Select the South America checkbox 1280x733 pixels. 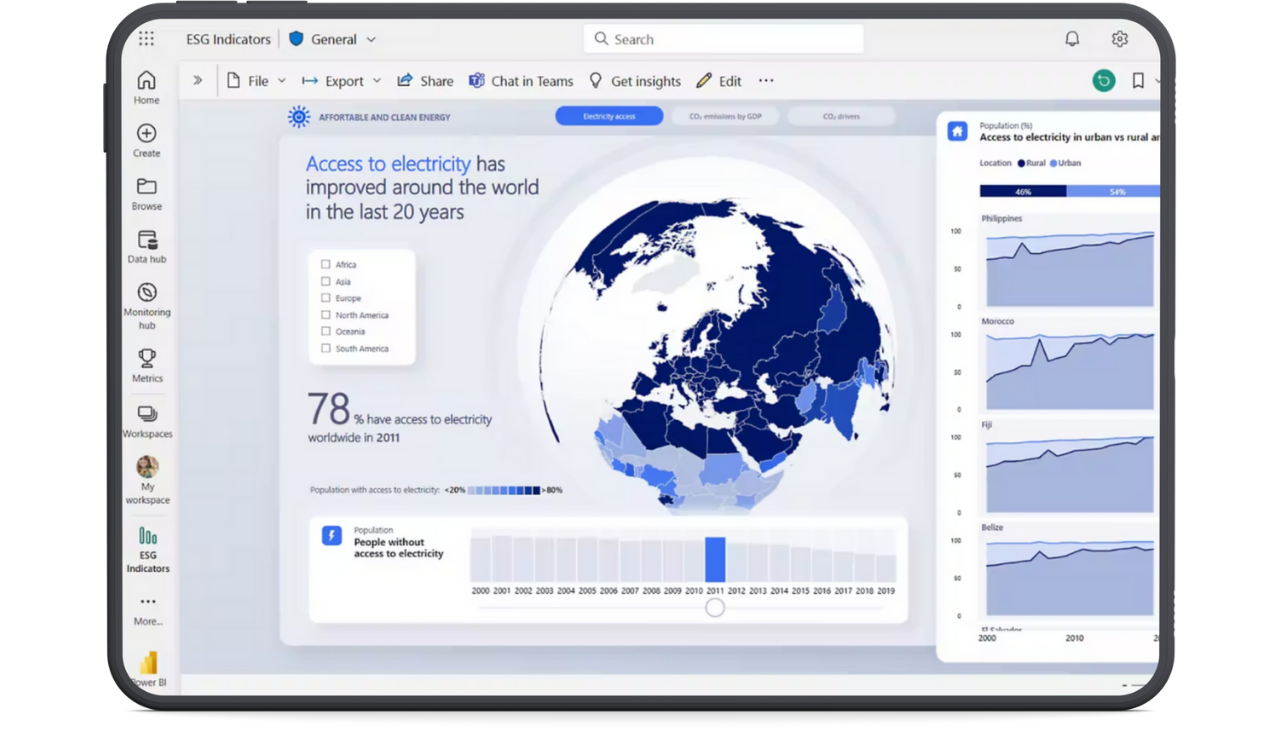[x=324, y=348]
